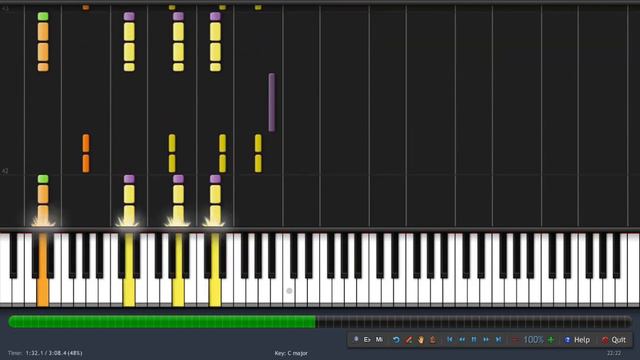Click the measure number '42' label
Viewport: 640px width, 360px height.
5,171
